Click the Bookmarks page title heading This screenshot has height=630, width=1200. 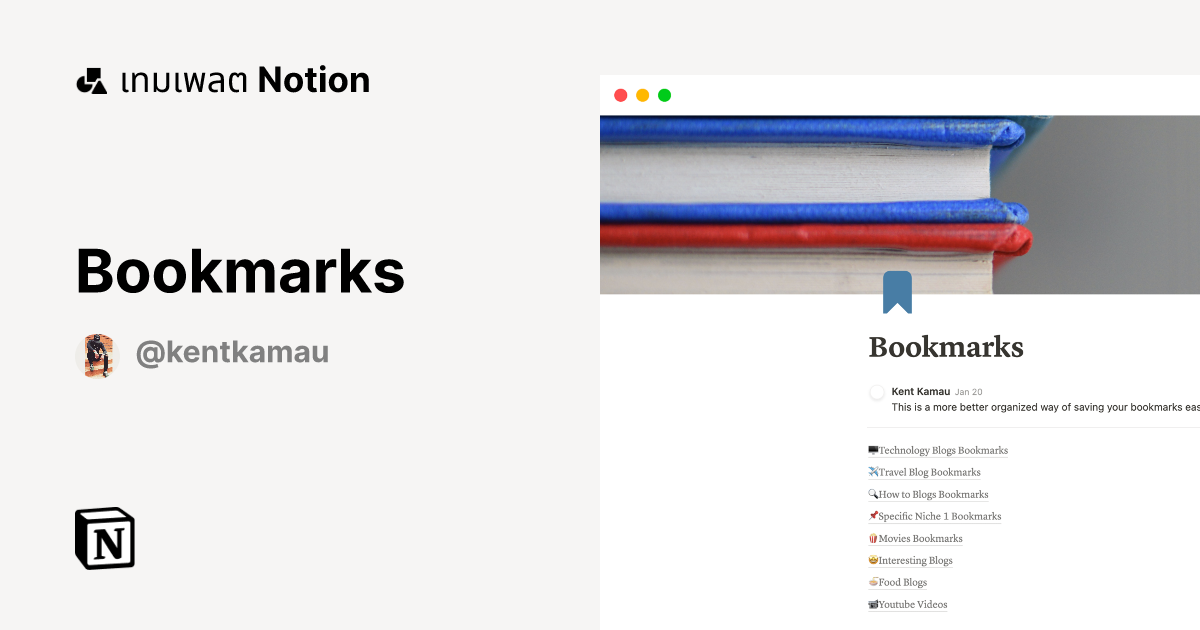coord(945,347)
